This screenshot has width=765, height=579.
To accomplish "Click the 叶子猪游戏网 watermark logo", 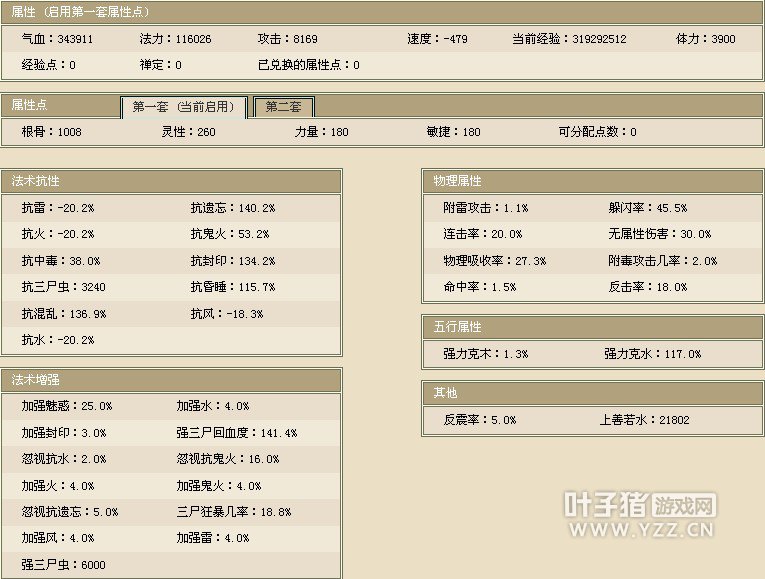I will click(x=640, y=503).
